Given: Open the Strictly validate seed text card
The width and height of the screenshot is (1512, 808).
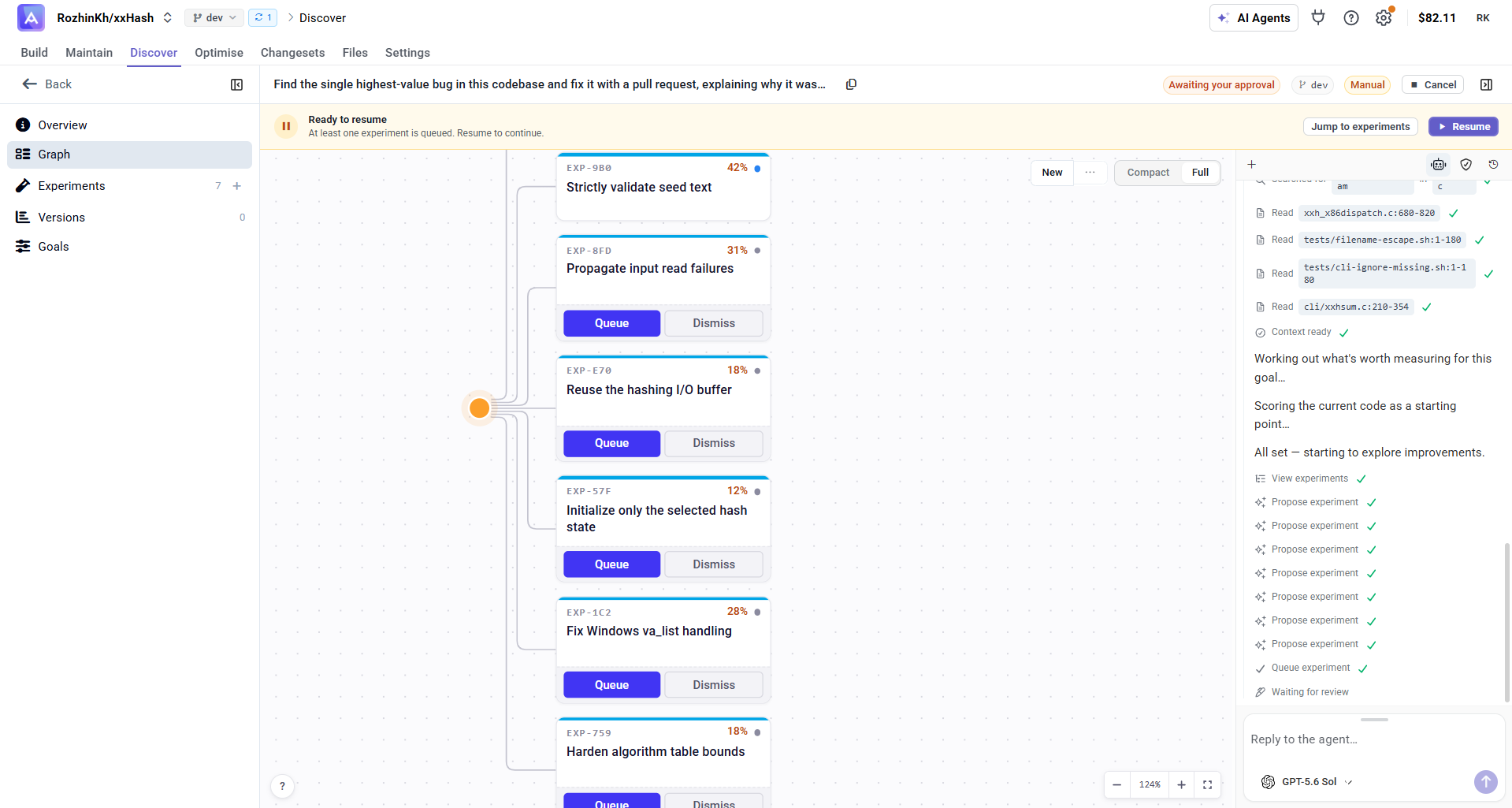Looking at the screenshot, I should (x=663, y=187).
